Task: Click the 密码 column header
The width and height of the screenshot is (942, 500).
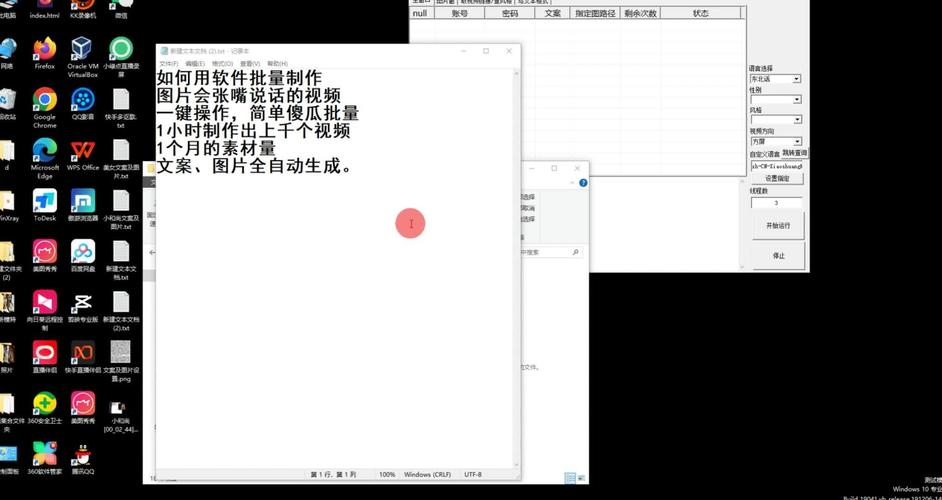Action: point(509,13)
